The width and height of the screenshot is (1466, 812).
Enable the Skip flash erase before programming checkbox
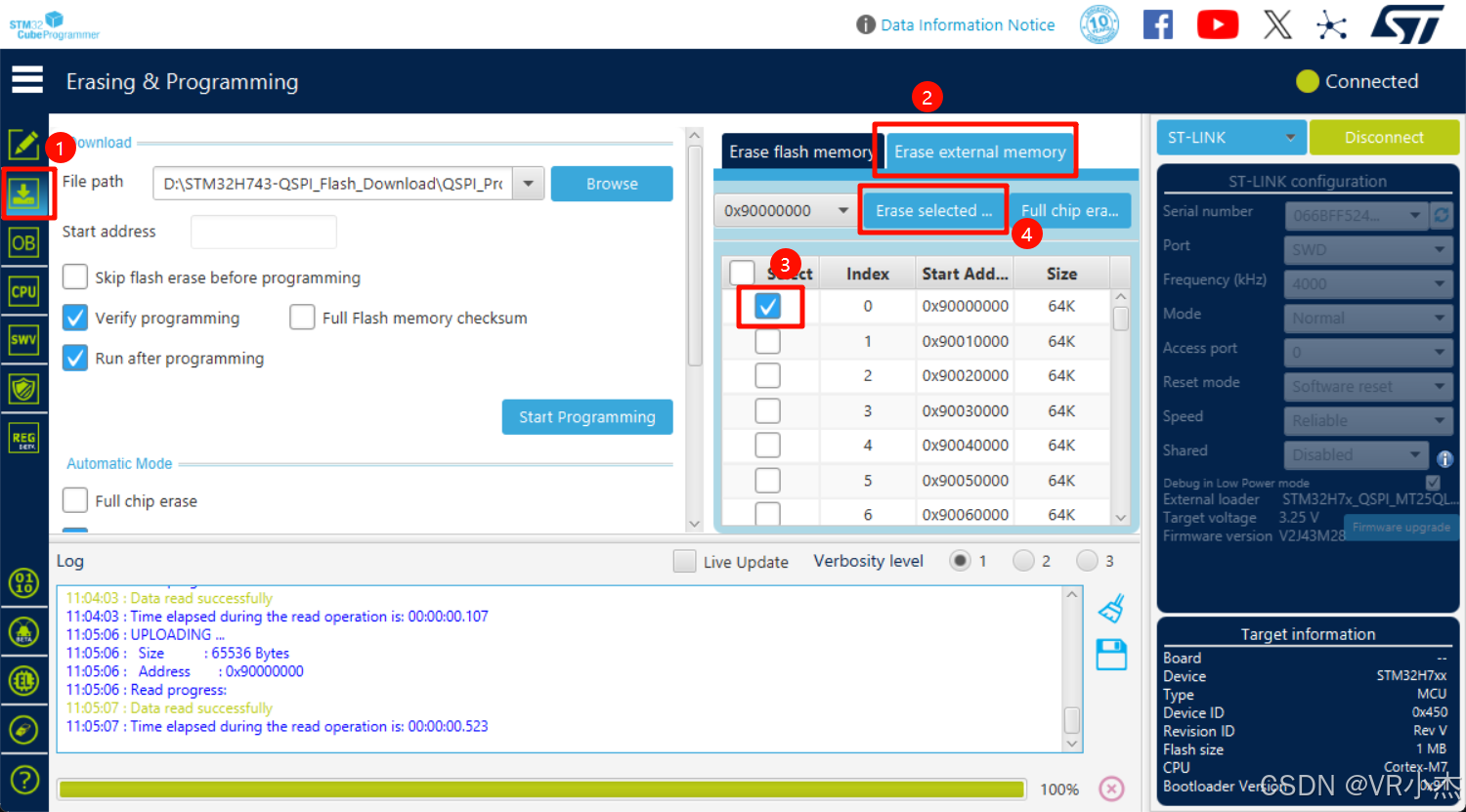pos(75,277)
